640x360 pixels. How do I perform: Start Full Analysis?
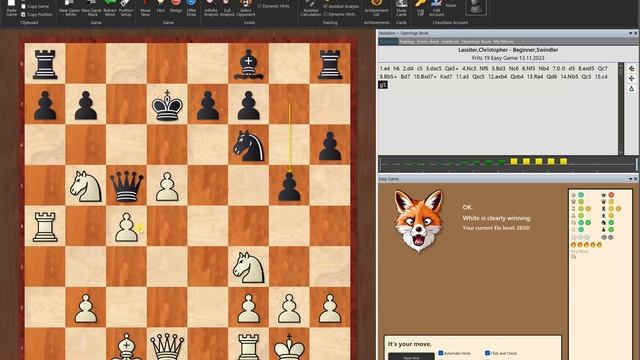pos(227,8)
